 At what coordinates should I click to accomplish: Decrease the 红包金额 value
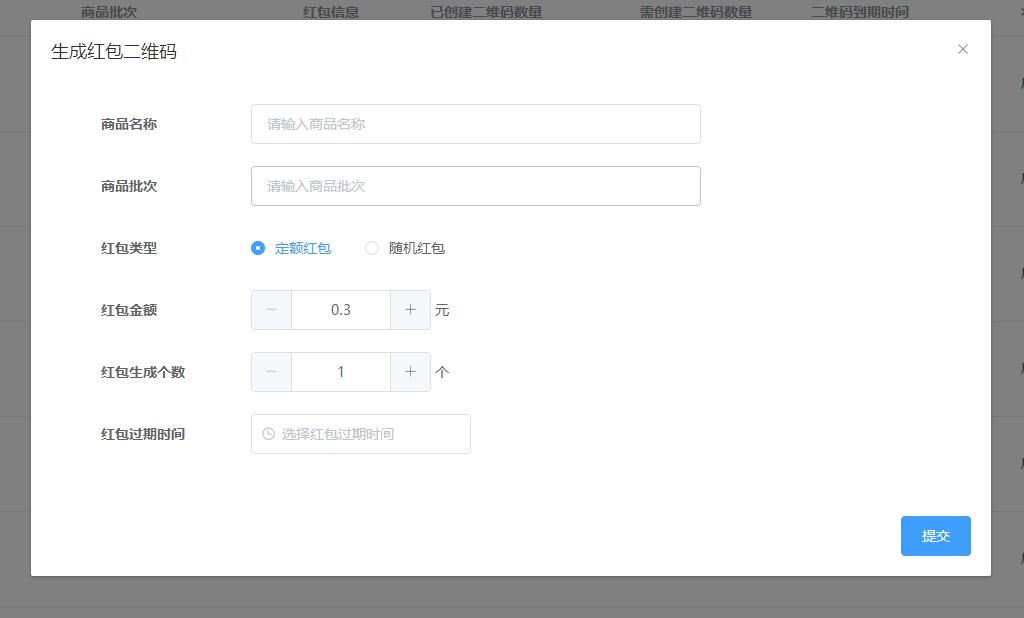(x=272, y=310)
